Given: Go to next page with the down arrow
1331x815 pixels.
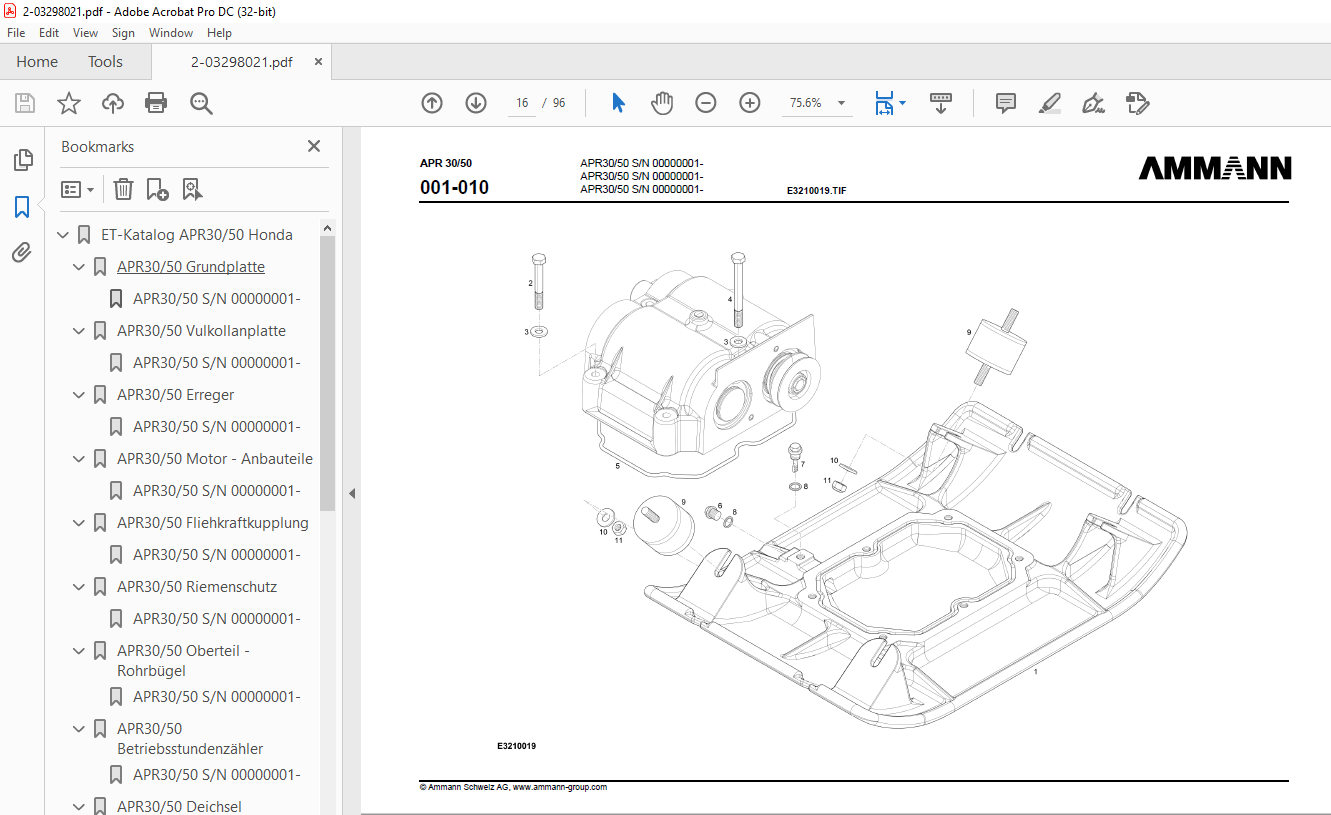Looking at the screenshot, I should pyautogui.click(x=476, y=103).
